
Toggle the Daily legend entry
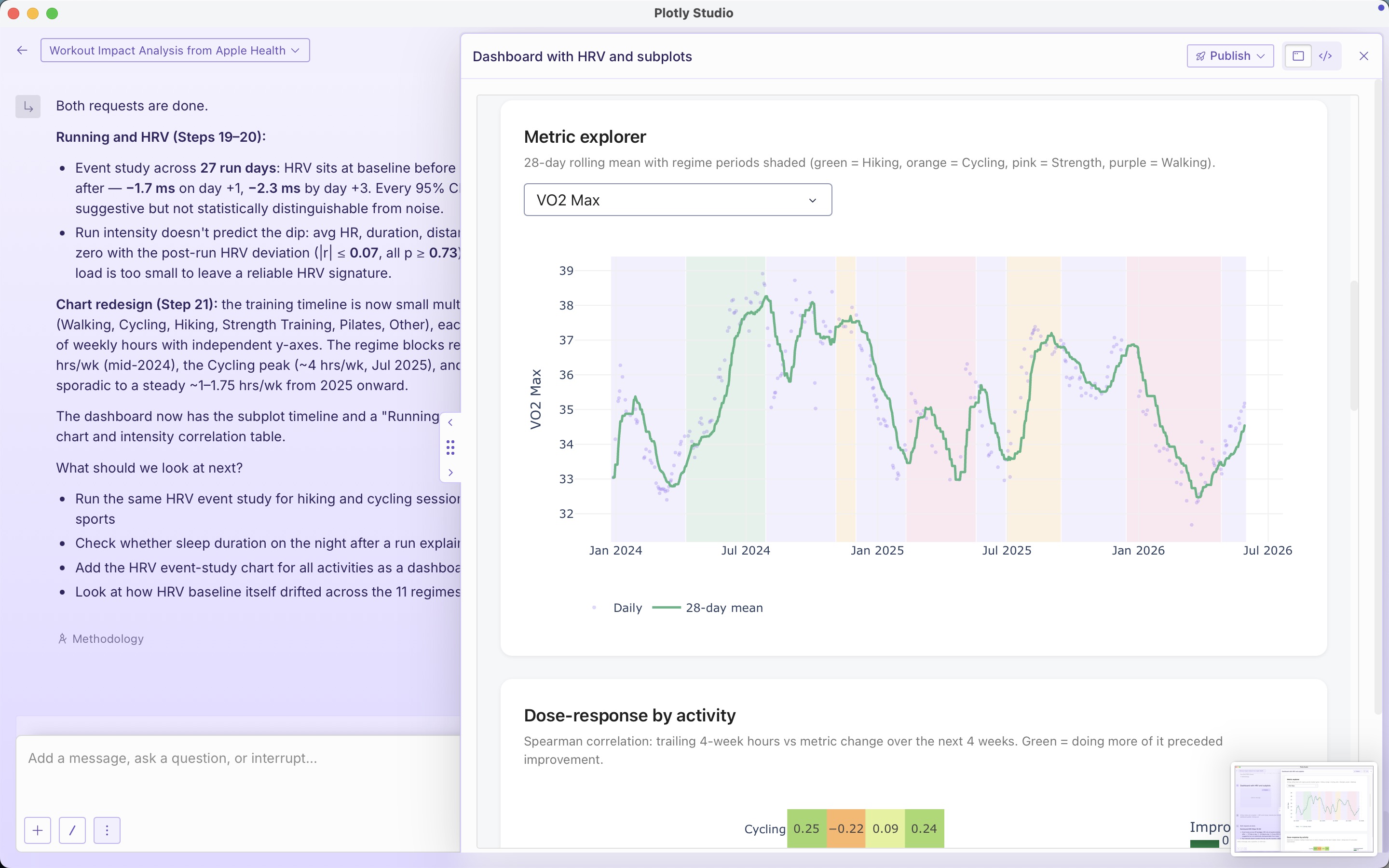(617, 608)
